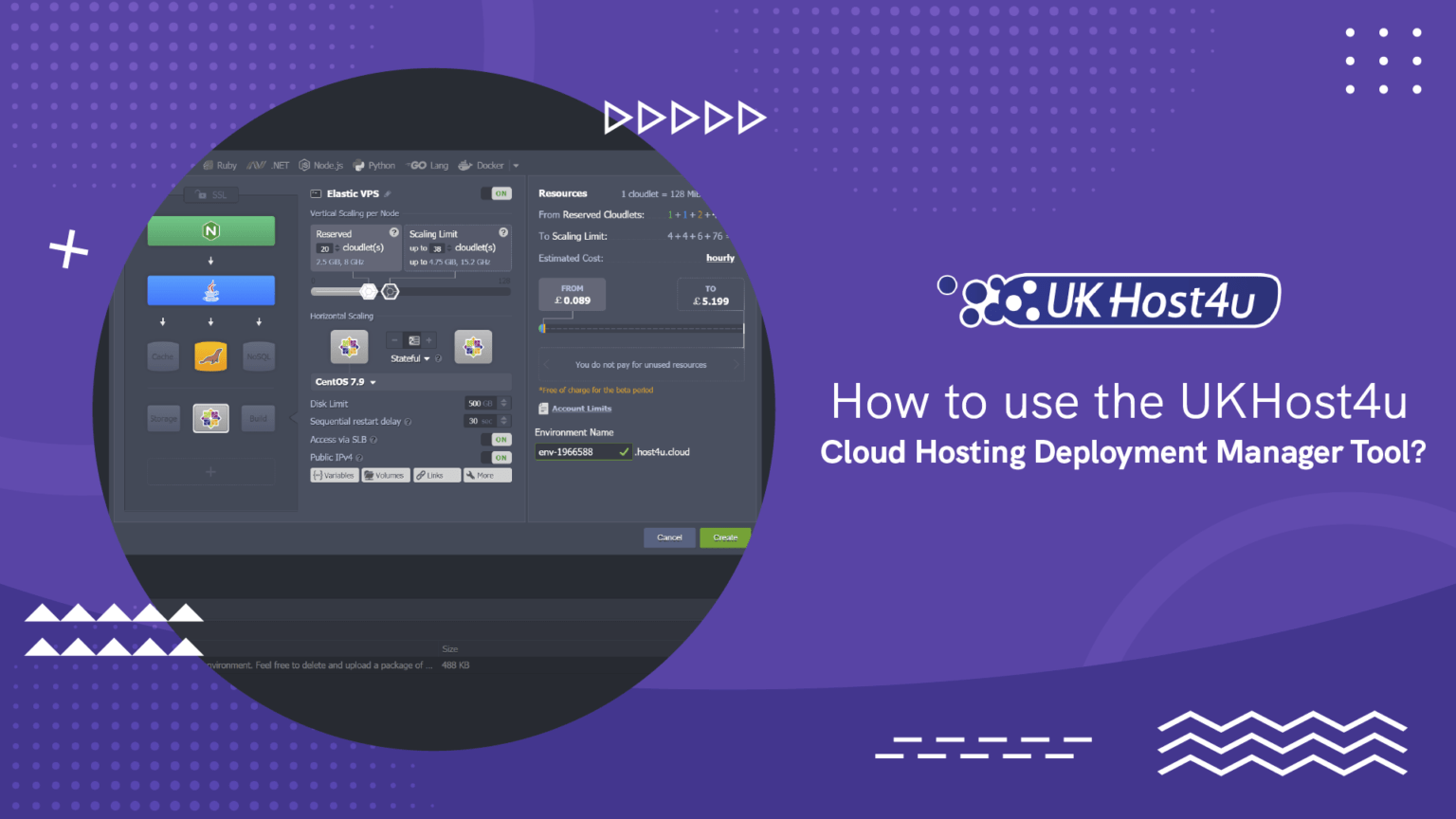Show info for Sequential restart delay
Image resolution: width=1456 pixels, height=819 pixels.
pyautogui.click(x=409, y=422)
